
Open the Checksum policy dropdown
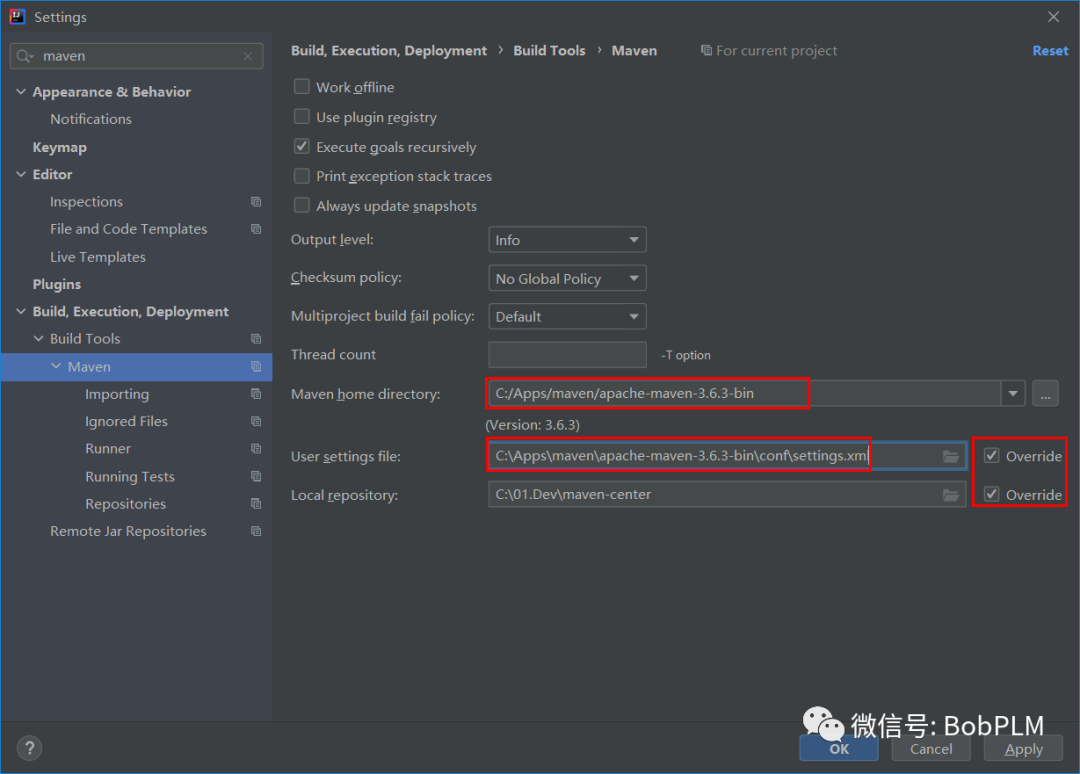pyautogui.click(x=567, y=278)
